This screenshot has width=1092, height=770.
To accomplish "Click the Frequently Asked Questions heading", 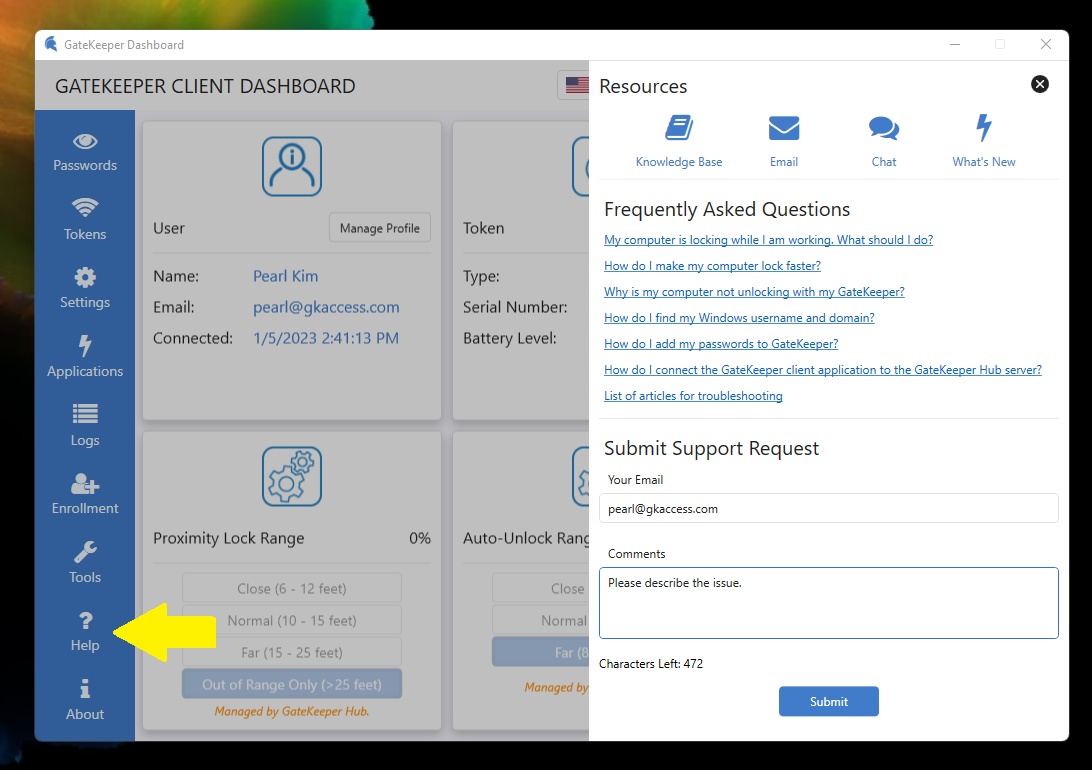I will click(727, 210).
